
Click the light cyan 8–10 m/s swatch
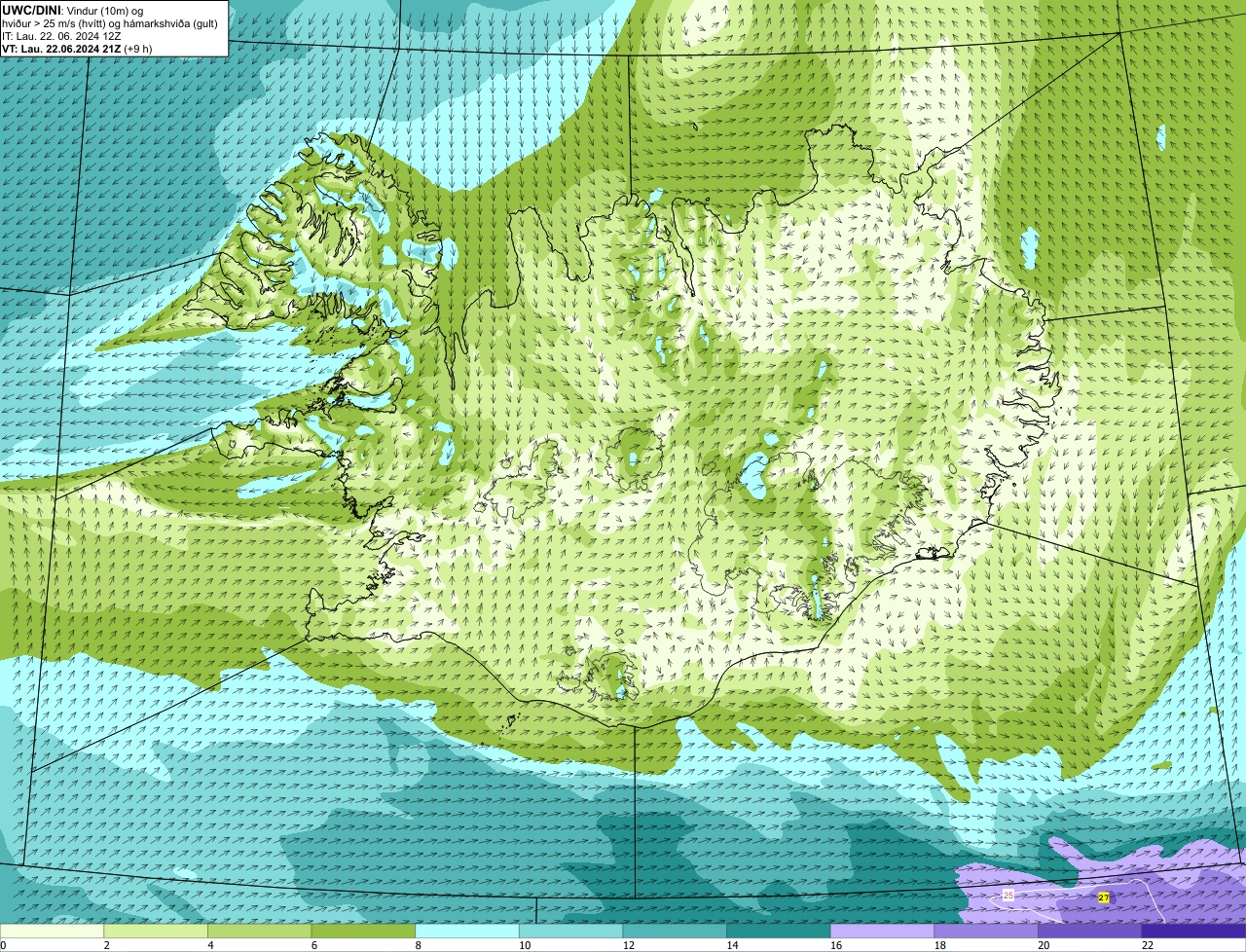pyautogui.click(x=467, y=932)
